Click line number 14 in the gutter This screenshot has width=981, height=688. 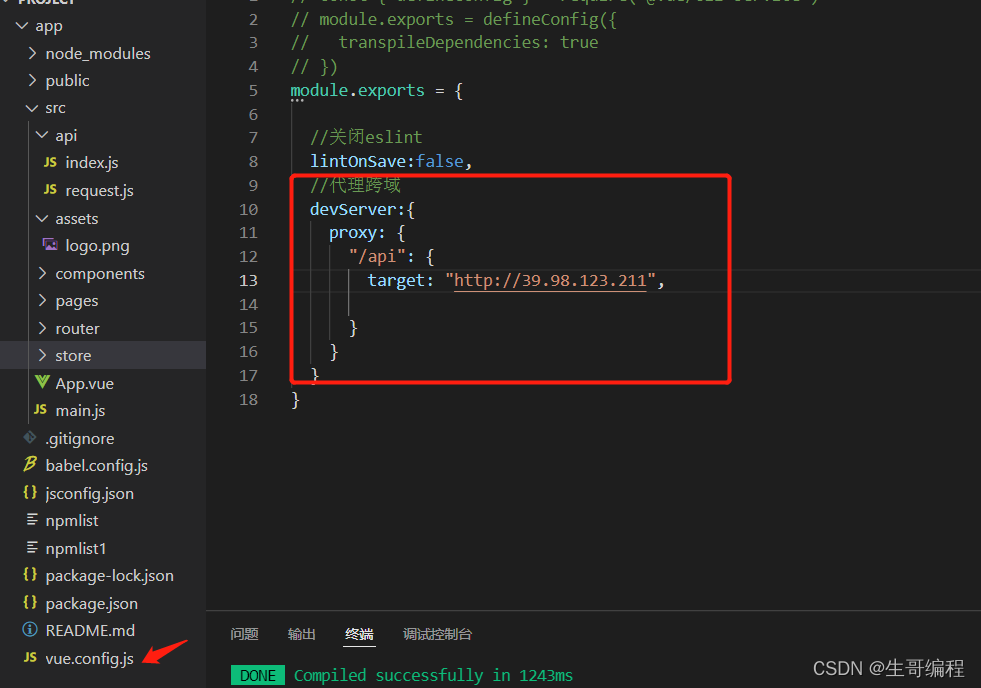click(249, 304)
